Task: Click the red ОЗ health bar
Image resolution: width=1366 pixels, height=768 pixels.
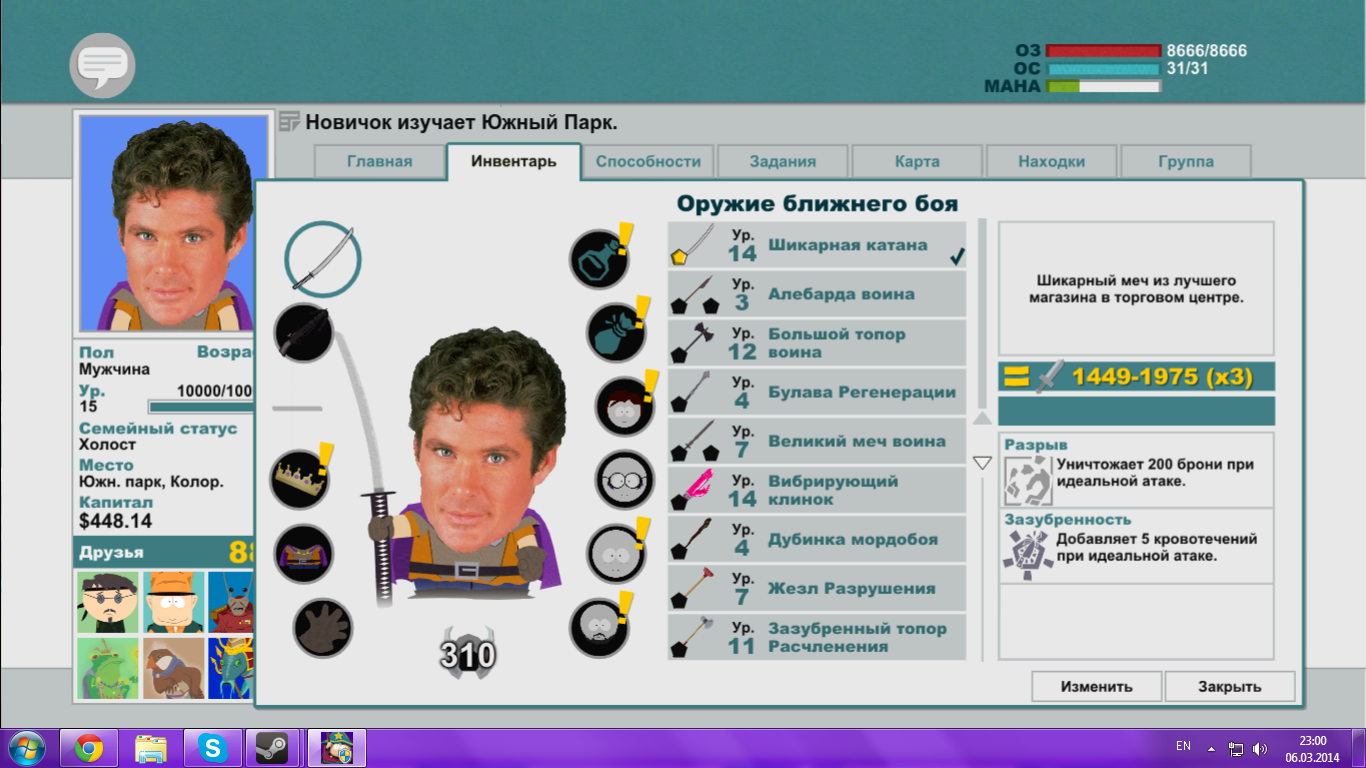Action: point(1103,51)
